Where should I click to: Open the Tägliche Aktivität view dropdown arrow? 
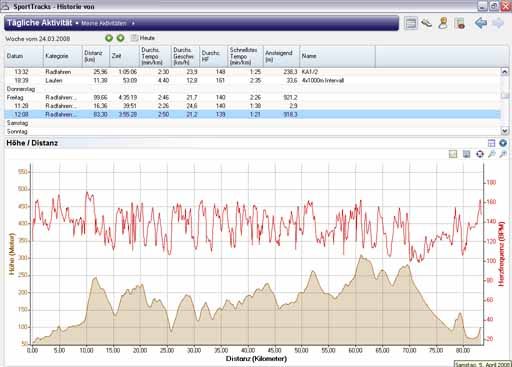[133, 23]
